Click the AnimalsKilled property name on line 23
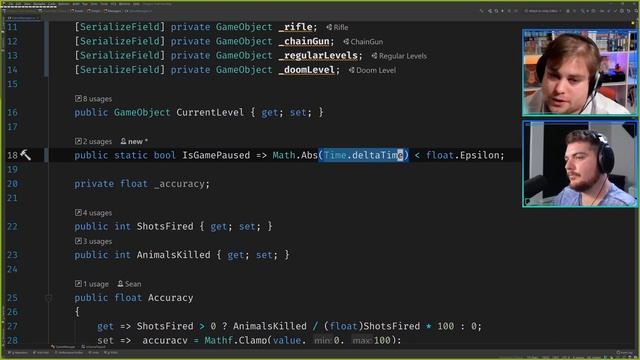This screenshot has width=640, height=360. pyautogui.click(x=174, y=255)
